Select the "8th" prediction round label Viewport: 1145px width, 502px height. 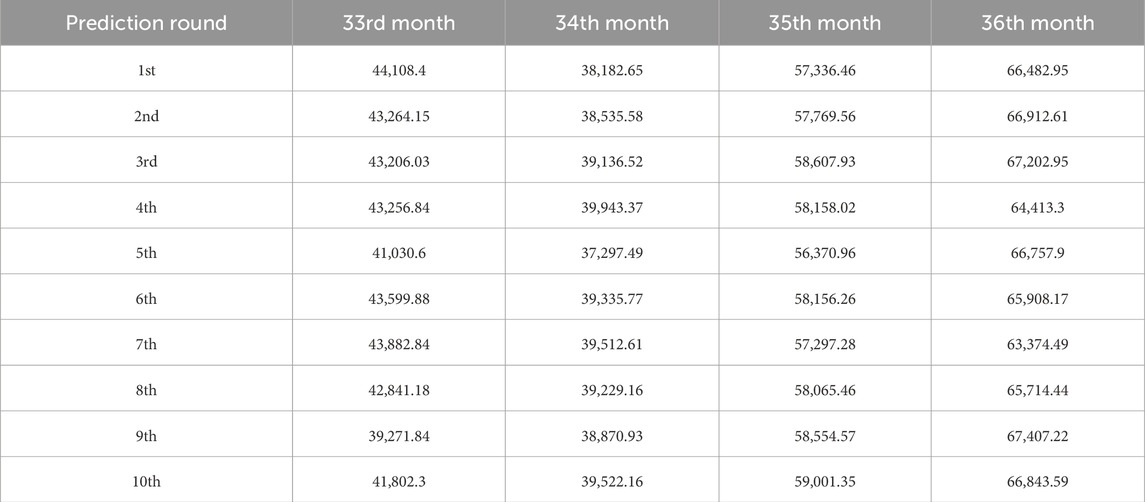coord(146,390)
